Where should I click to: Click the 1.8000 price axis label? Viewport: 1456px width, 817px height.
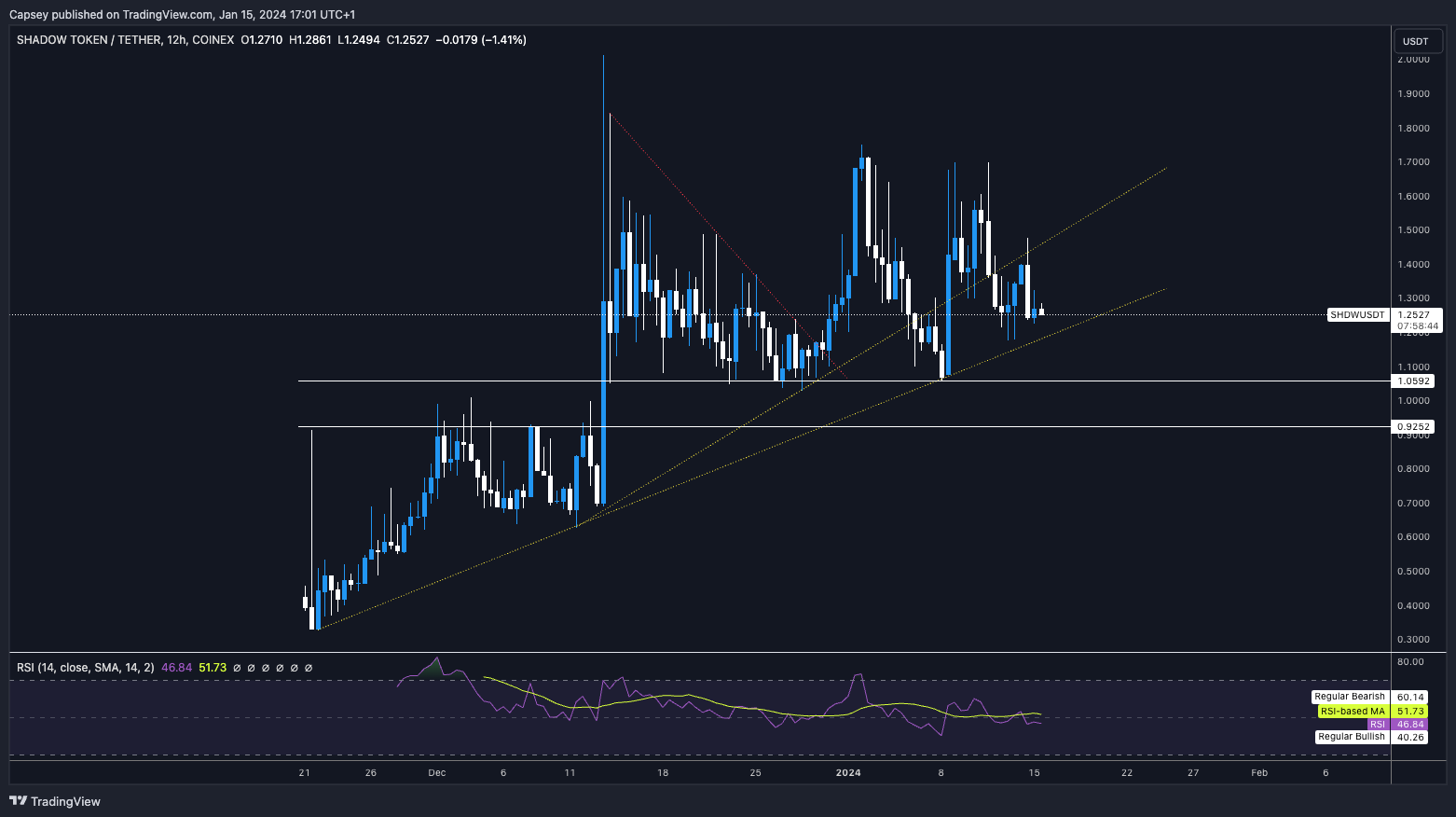1414,129
